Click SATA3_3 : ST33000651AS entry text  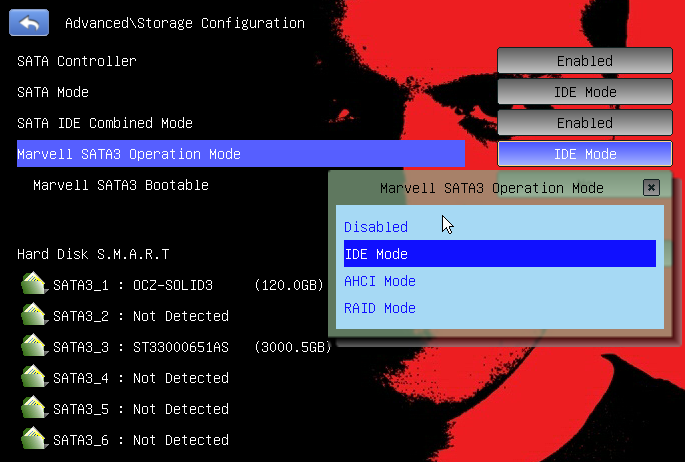click(141, 347)
